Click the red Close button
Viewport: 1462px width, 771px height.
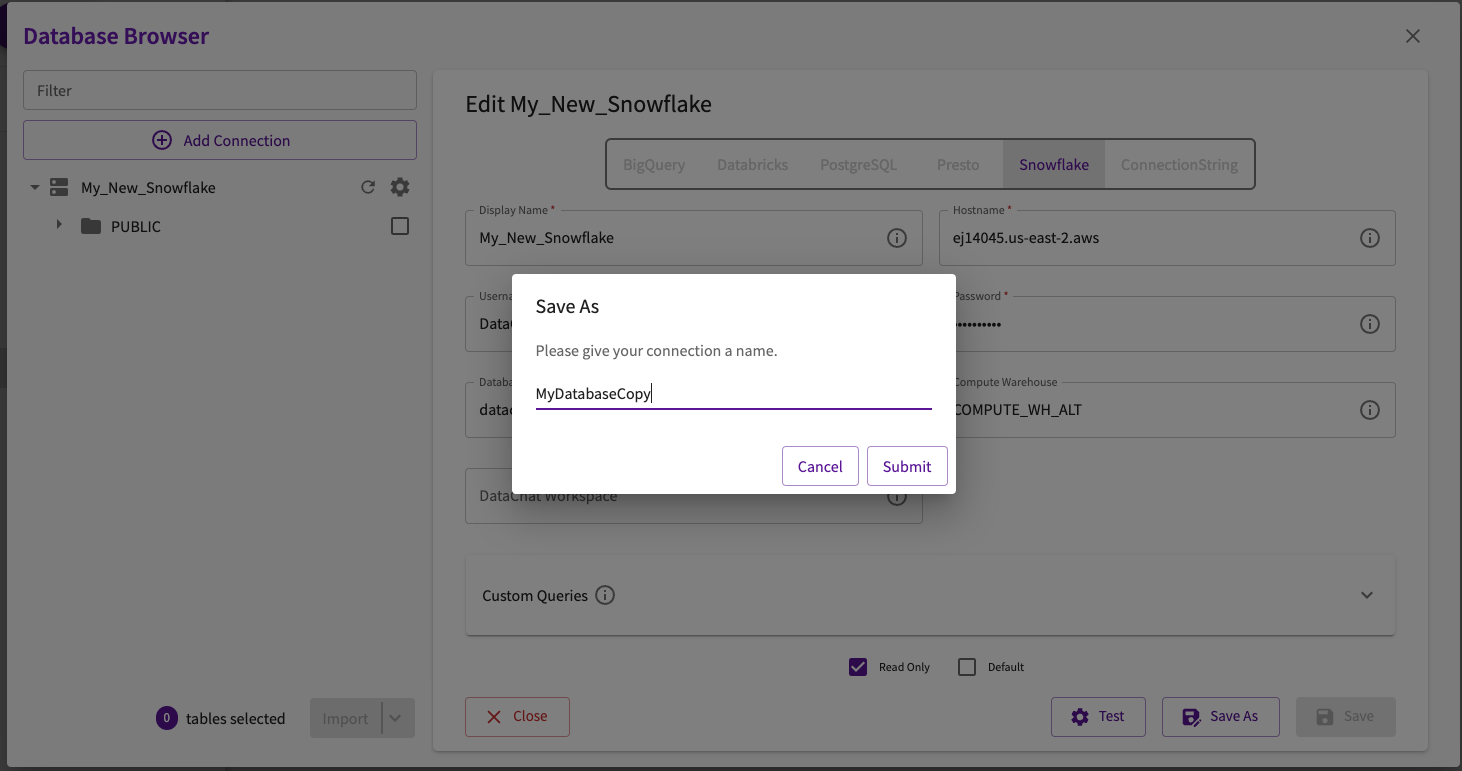pyautogui.click(x=517, y=716)
